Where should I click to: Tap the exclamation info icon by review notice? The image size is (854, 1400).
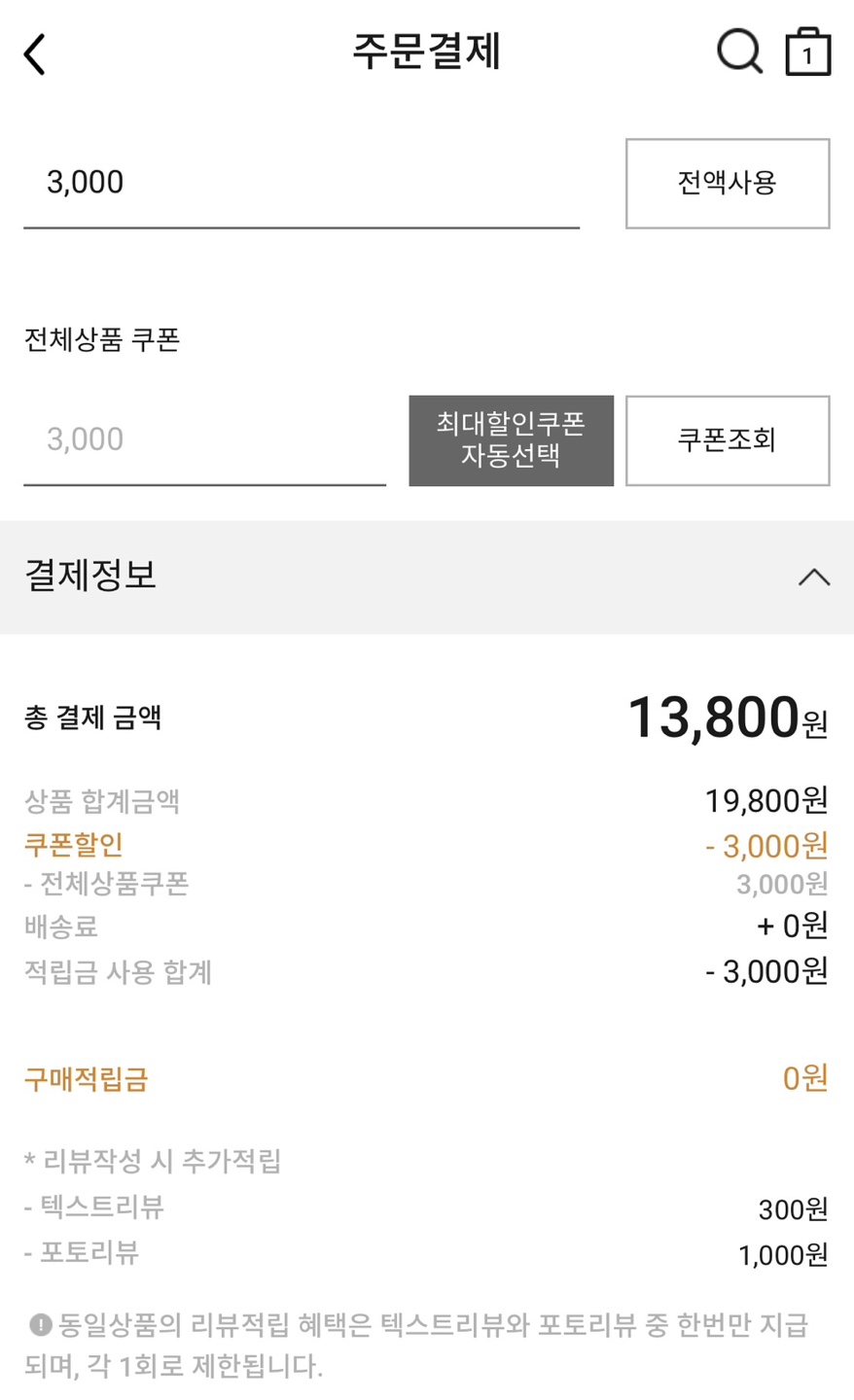point(40,1324)
